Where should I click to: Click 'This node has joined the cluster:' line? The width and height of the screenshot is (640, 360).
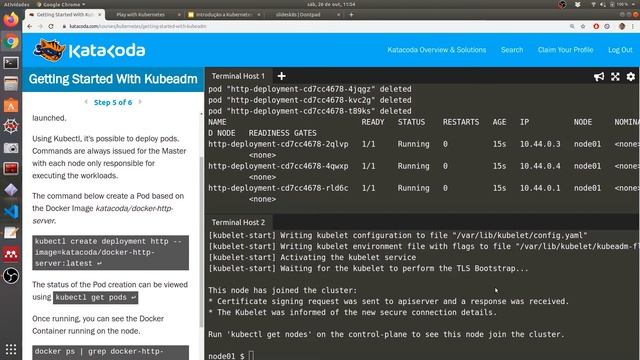282,290
